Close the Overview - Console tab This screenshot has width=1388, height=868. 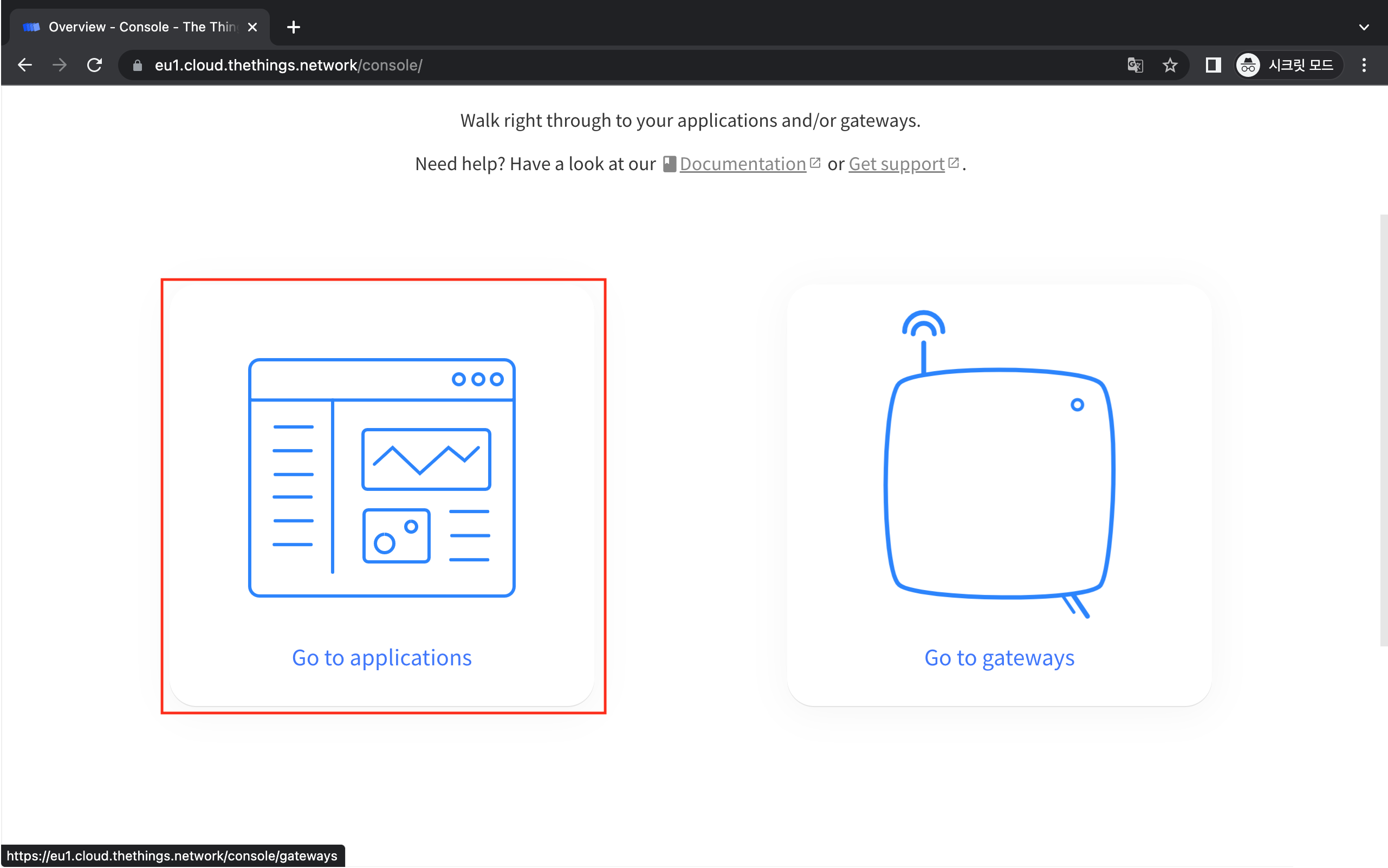click(252, 27)
